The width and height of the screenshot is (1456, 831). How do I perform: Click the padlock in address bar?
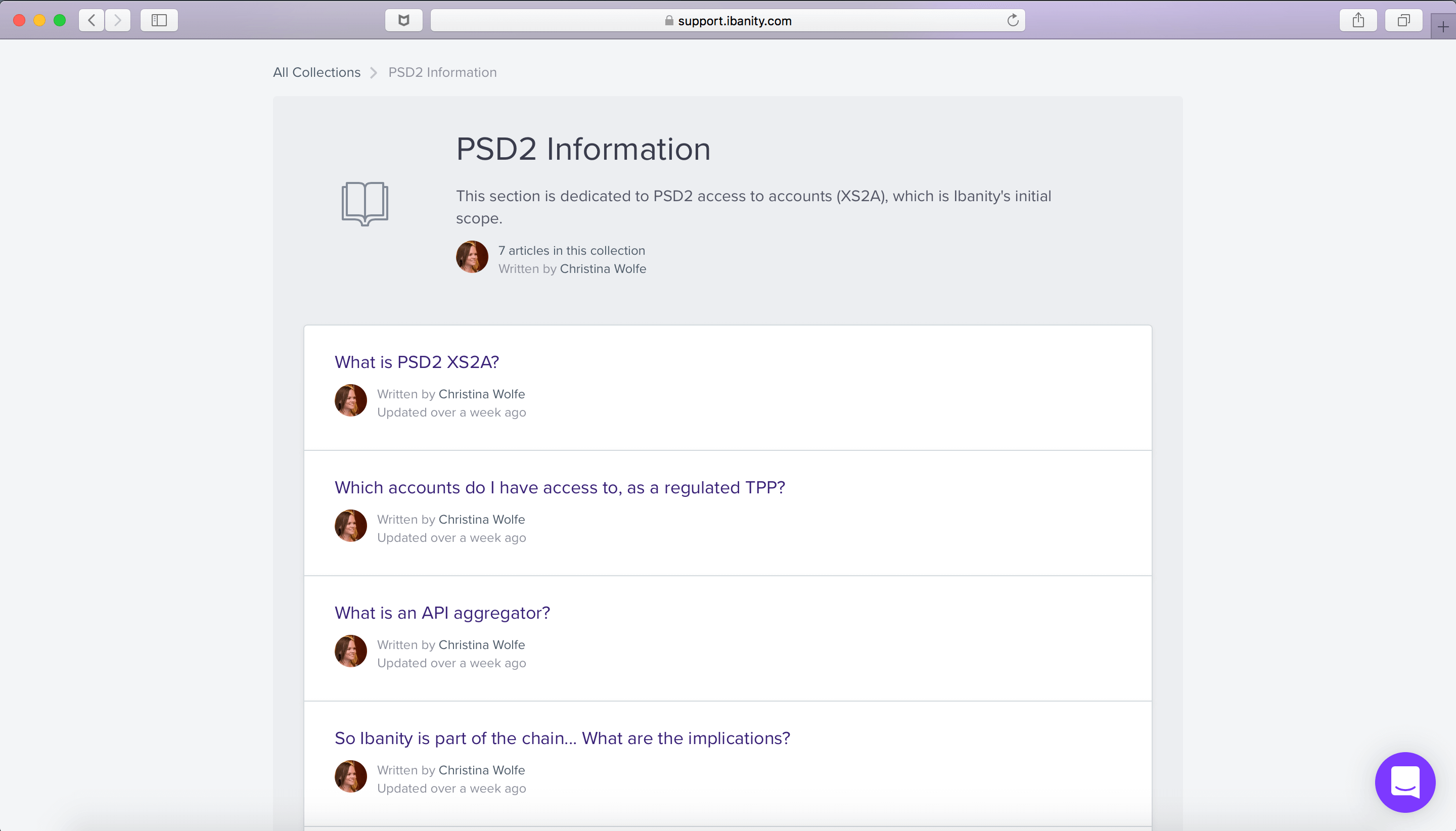(669, 21)
